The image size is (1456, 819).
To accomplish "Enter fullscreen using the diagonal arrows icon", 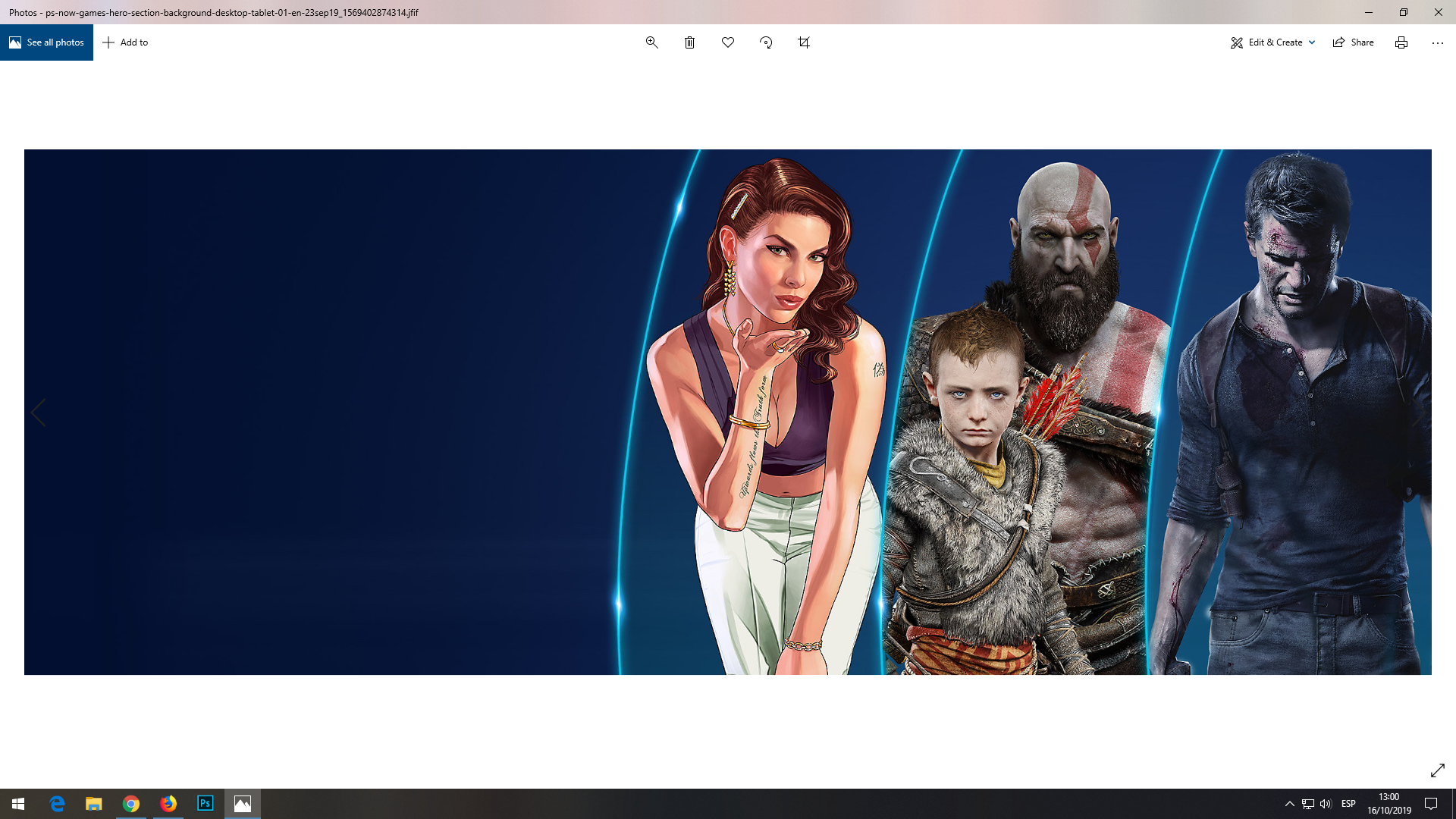I will (1438, 770).
